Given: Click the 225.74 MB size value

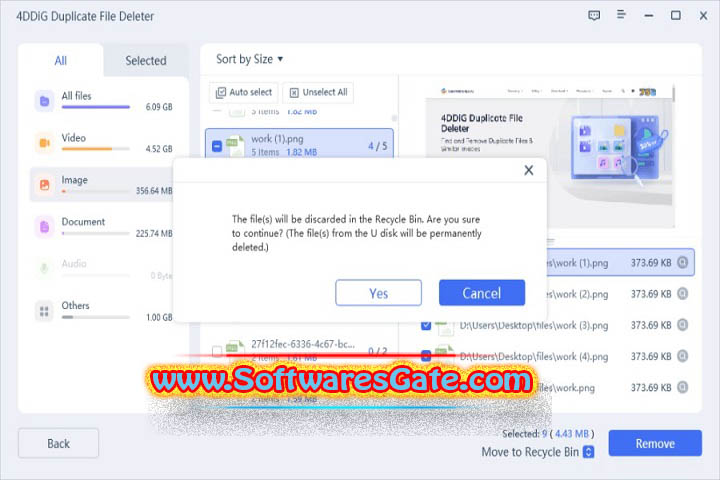Looking at the screenshot, I should [154, 233].
